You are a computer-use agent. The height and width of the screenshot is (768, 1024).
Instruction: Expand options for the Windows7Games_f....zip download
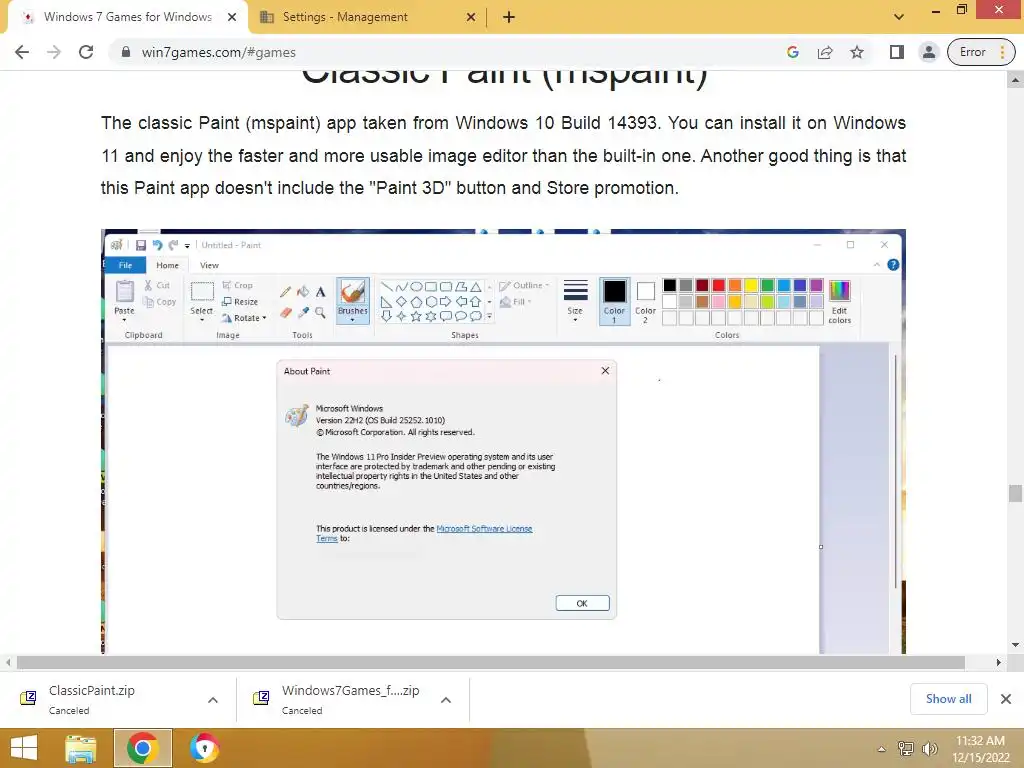tap(446, 700)
